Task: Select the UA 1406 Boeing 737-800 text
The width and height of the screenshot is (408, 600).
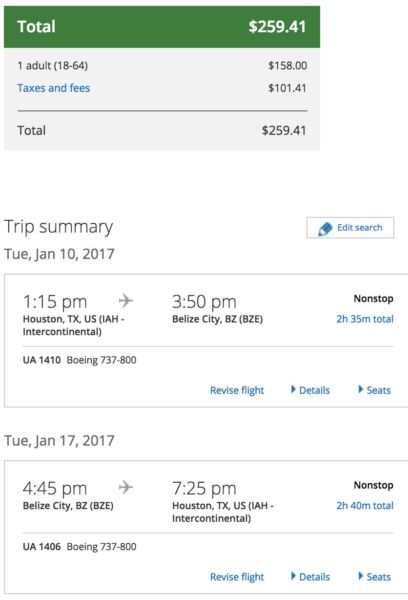Action: [x=80, y=547]
